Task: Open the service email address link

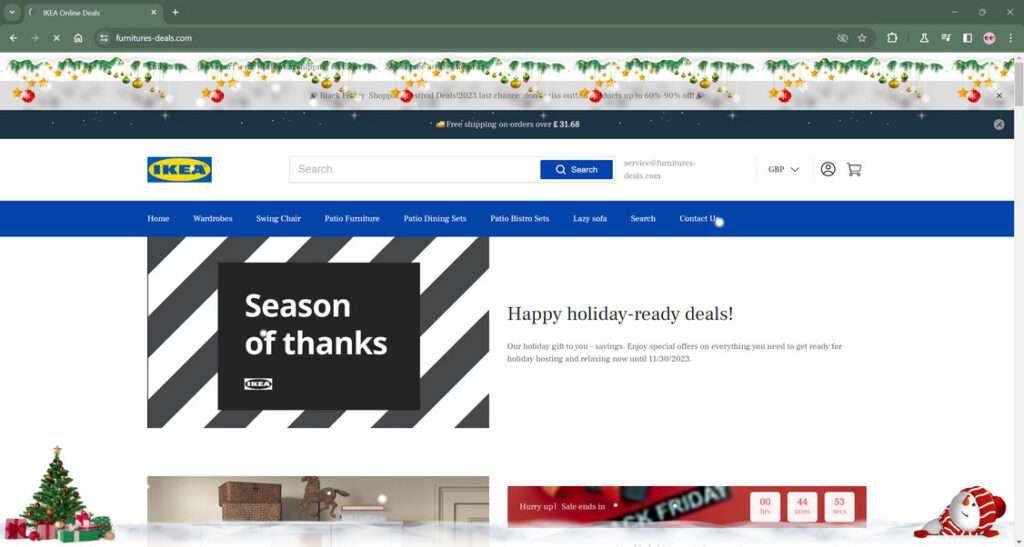Action: [660, 169]
